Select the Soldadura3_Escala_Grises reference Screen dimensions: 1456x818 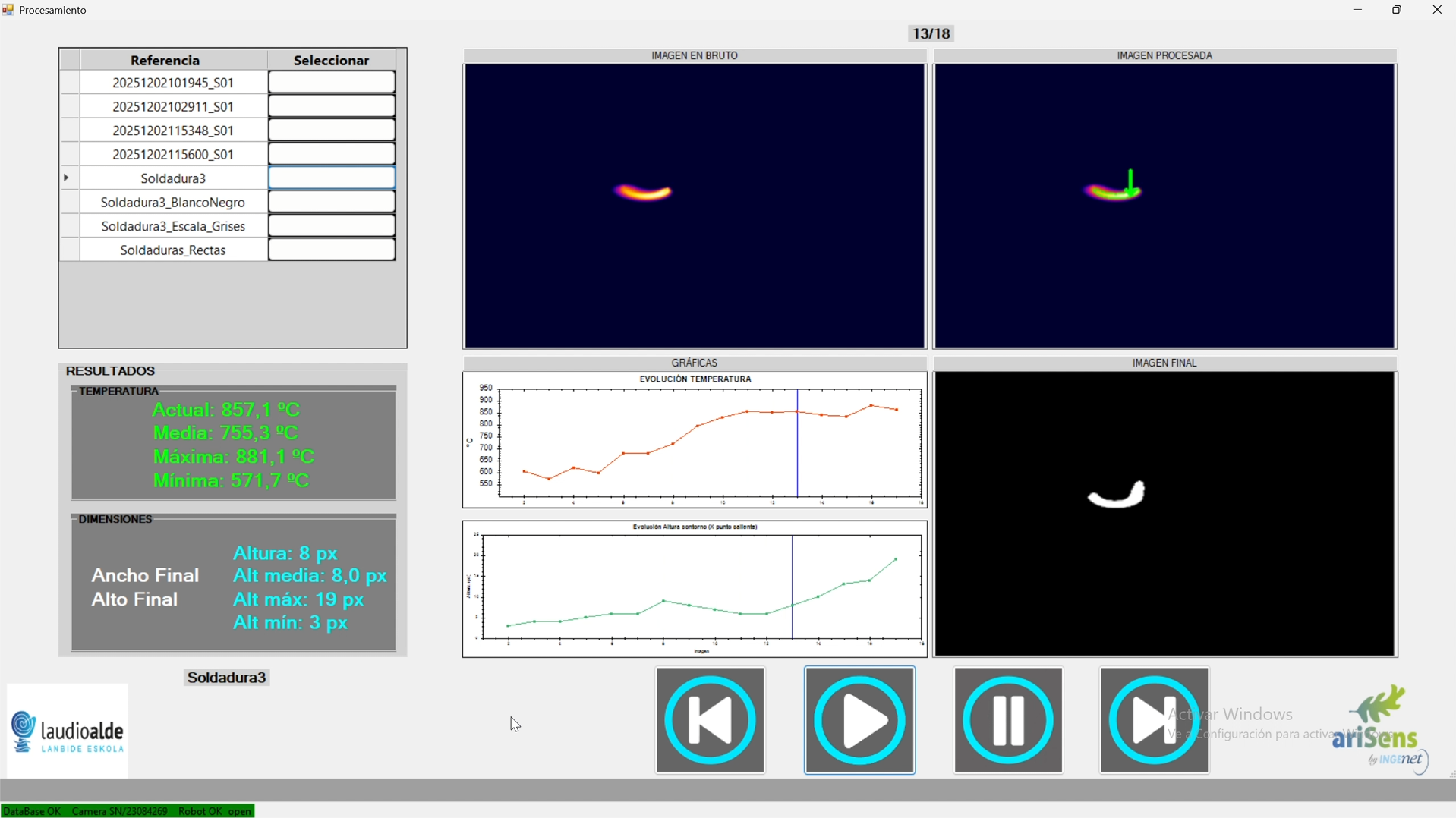pyautogui.click(x=174, y=226)
